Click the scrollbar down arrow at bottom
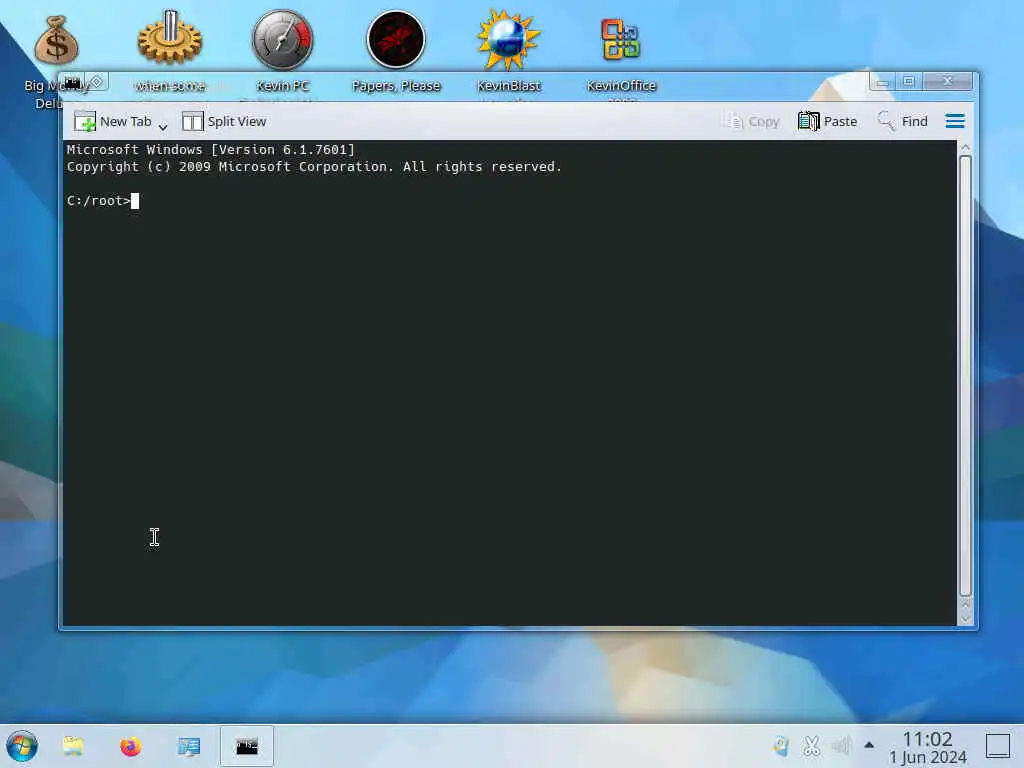The width and height of the screenshot is (1024, 768). click(x=965, y=619)
